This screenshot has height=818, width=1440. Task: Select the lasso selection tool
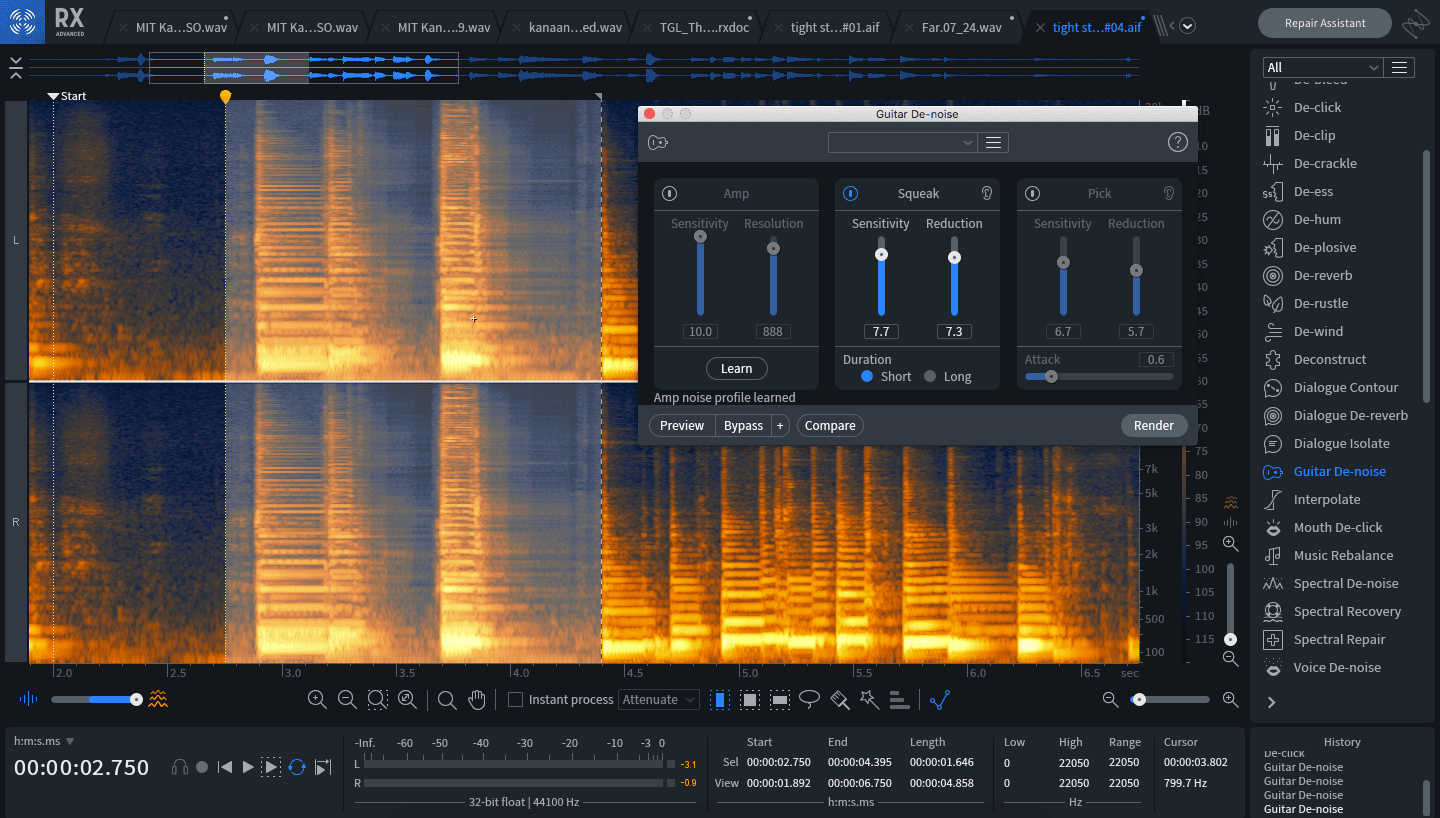810,699
